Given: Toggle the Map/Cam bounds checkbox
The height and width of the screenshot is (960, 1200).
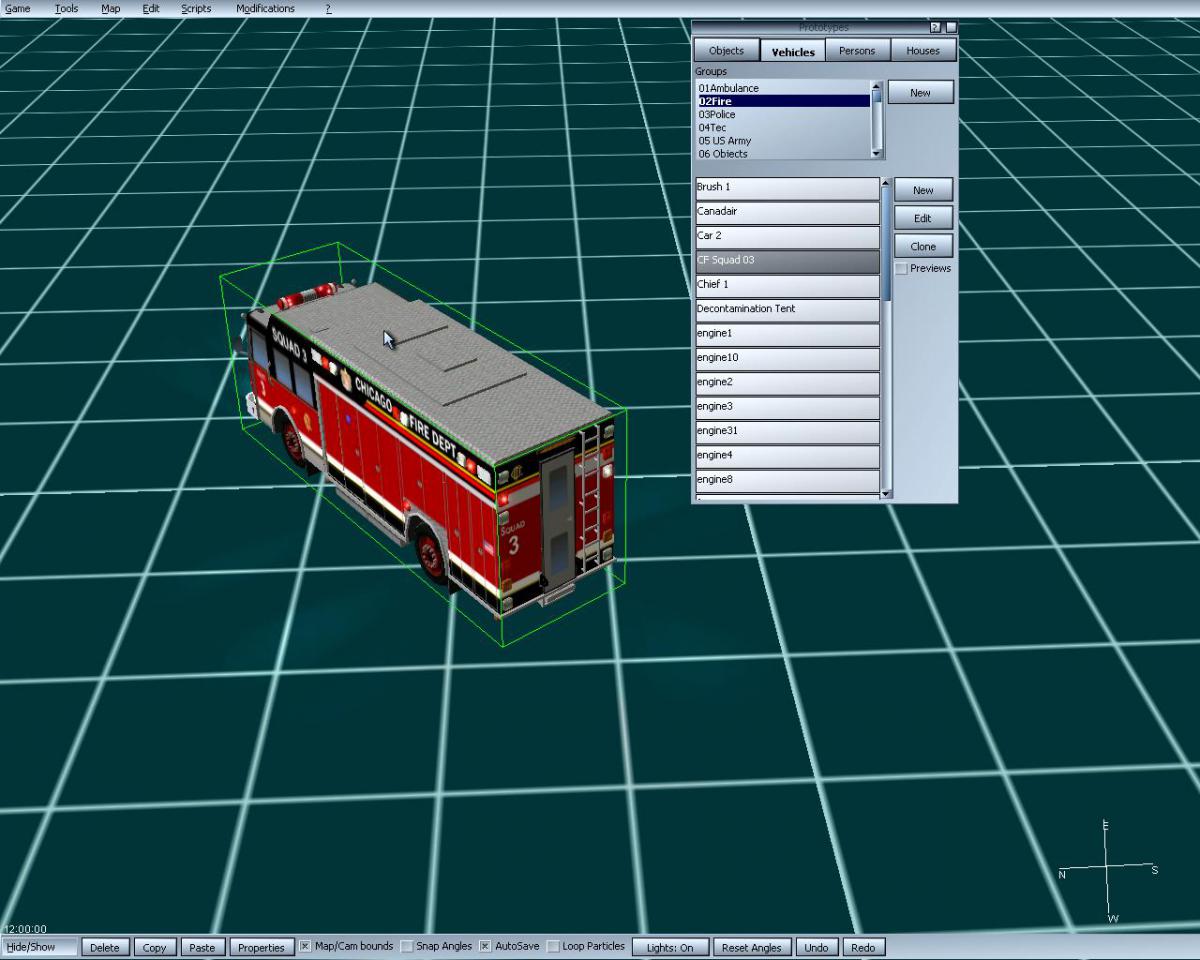Looking at the screenshot, I should click(x=305, y=946).
